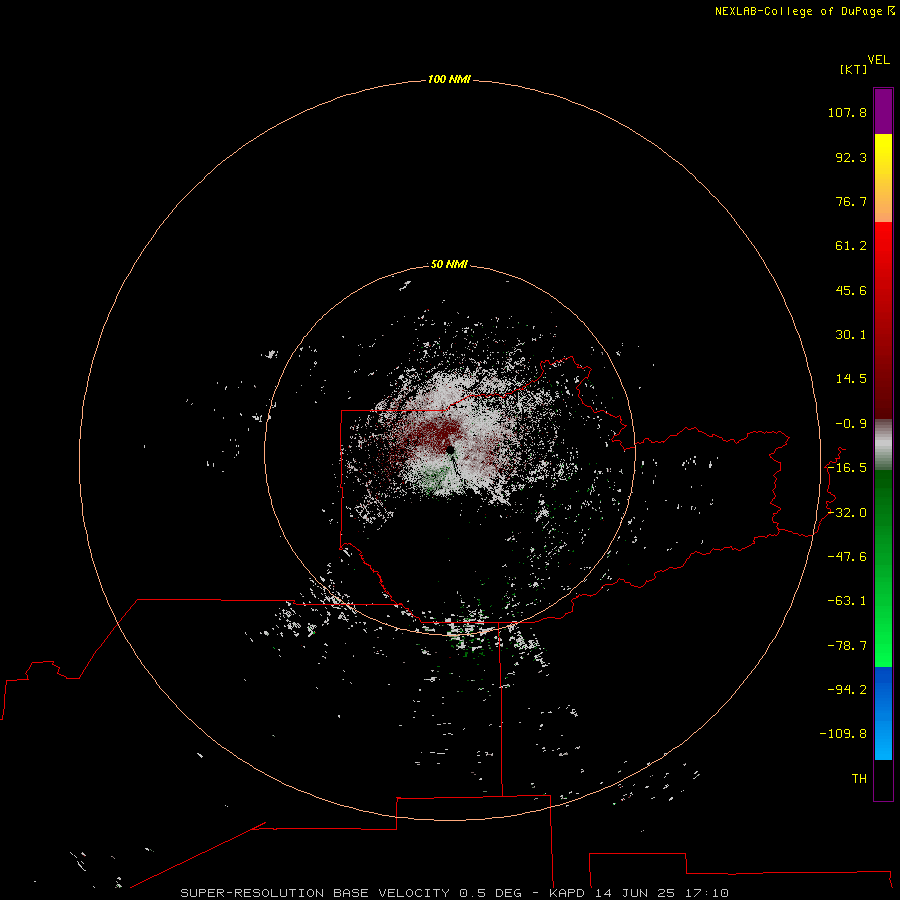This screenshot has height=900, width=900.
Task: Click the [KT] units label
Action: tap(854, 69)
